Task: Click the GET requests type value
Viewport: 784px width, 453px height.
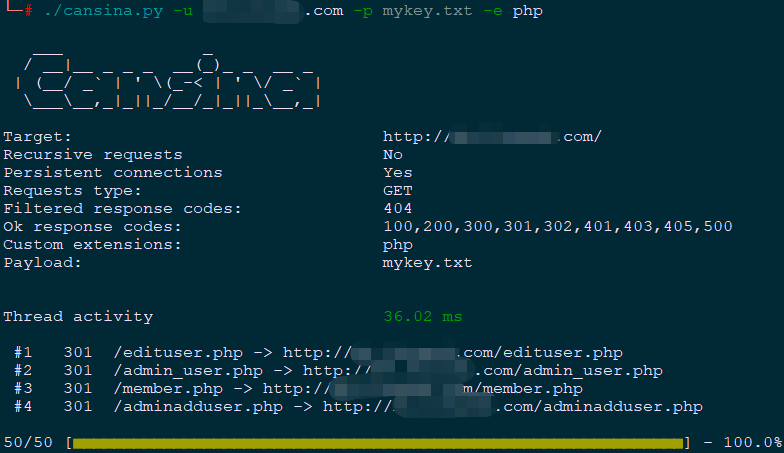Action: click(398, 191)
